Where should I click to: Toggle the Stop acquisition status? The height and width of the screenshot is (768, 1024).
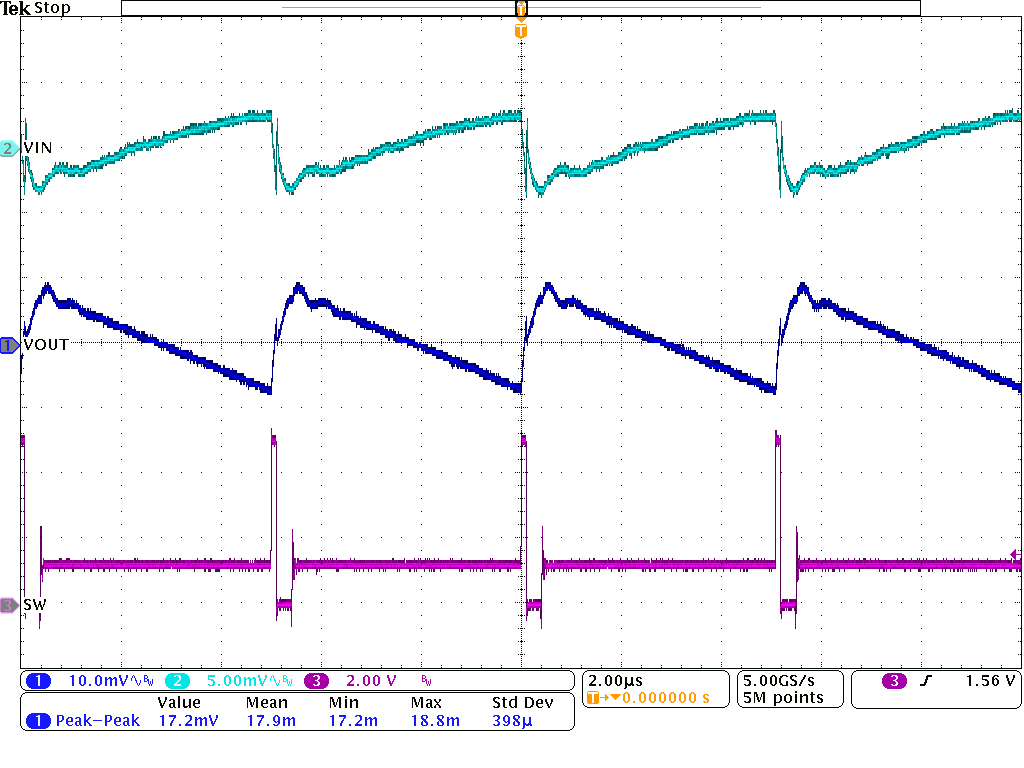click(52, 8)
